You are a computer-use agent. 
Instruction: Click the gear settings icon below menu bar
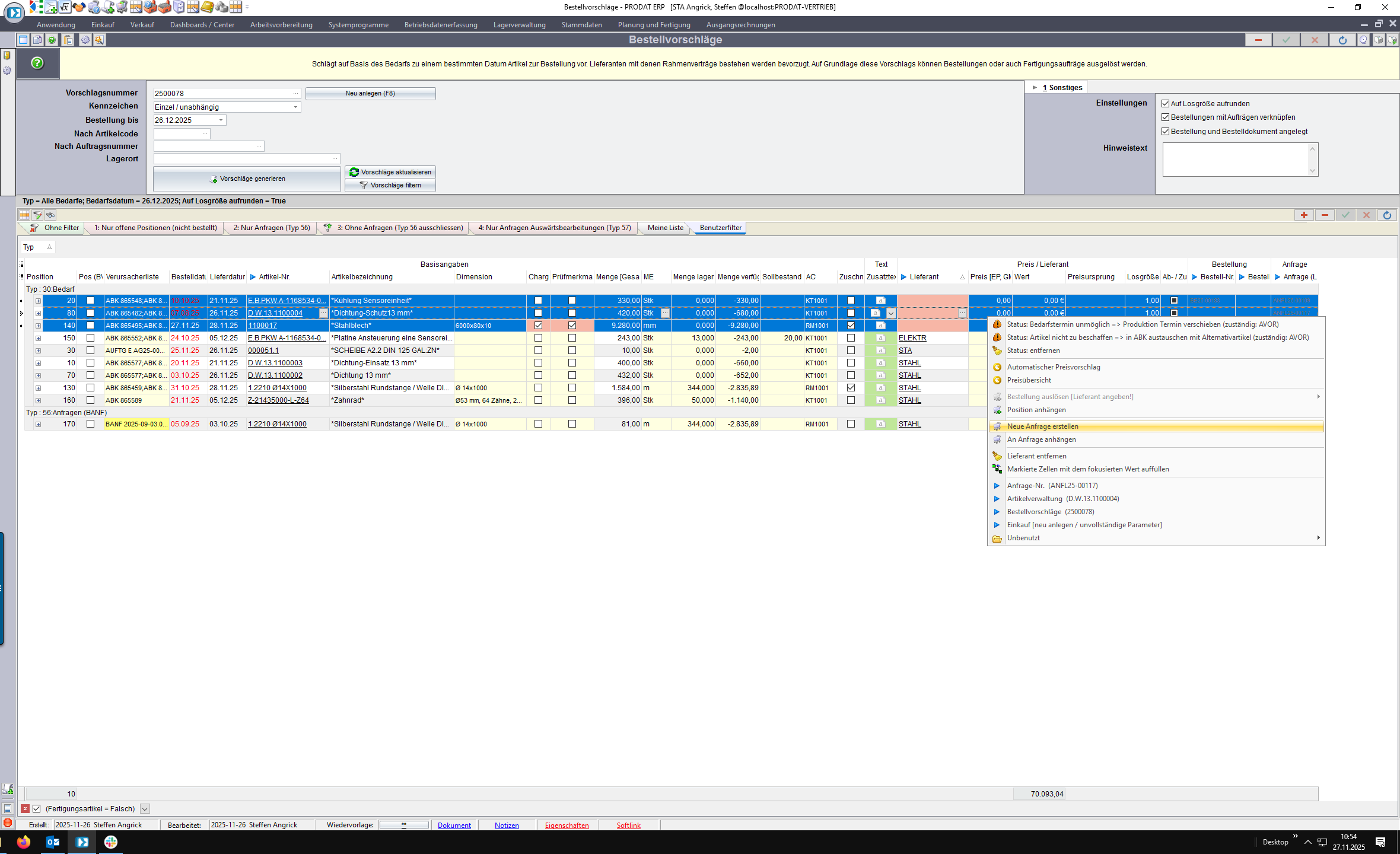tap(85, 40)
